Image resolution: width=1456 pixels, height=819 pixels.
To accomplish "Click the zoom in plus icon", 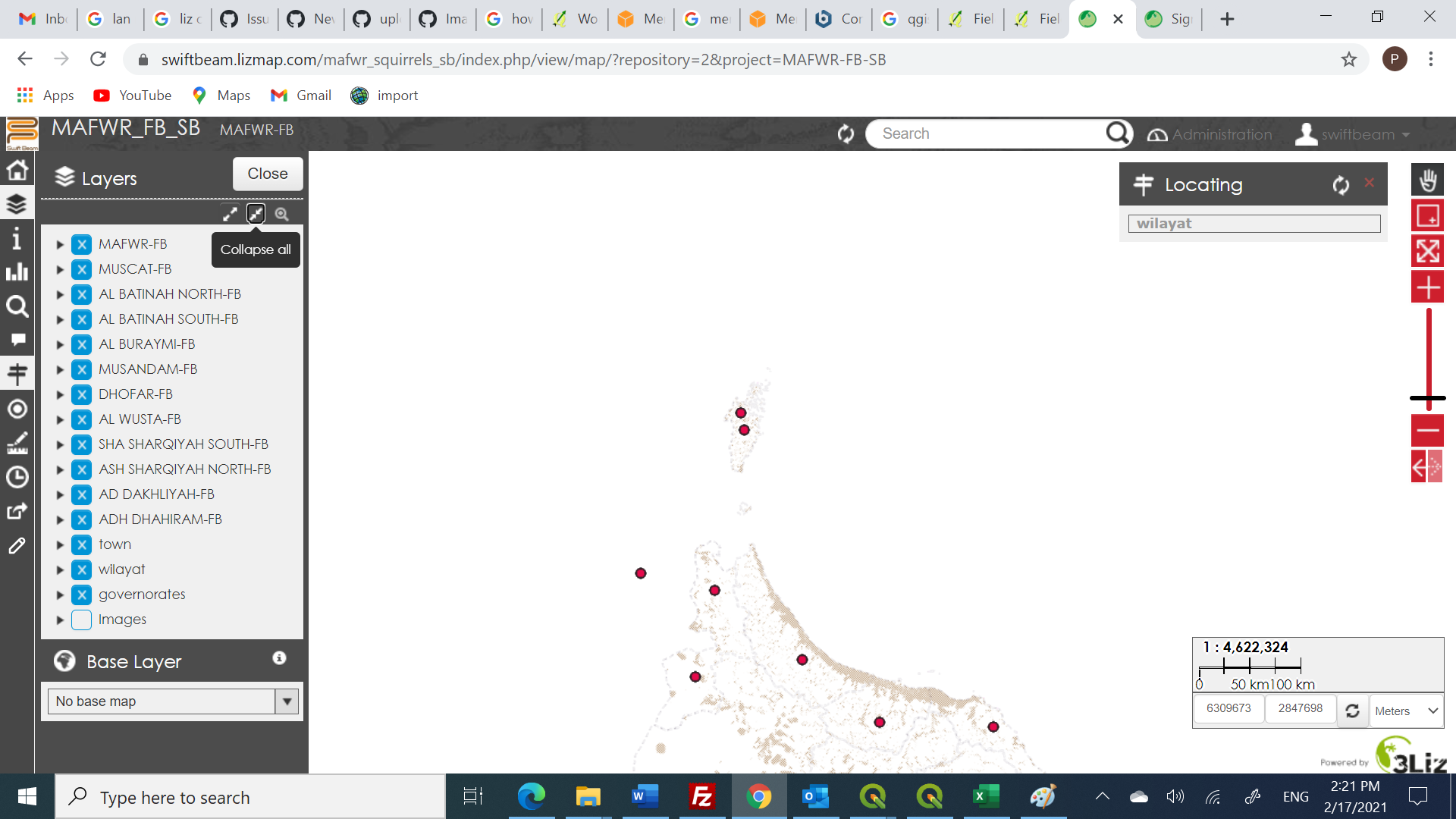I will 1427,287.
